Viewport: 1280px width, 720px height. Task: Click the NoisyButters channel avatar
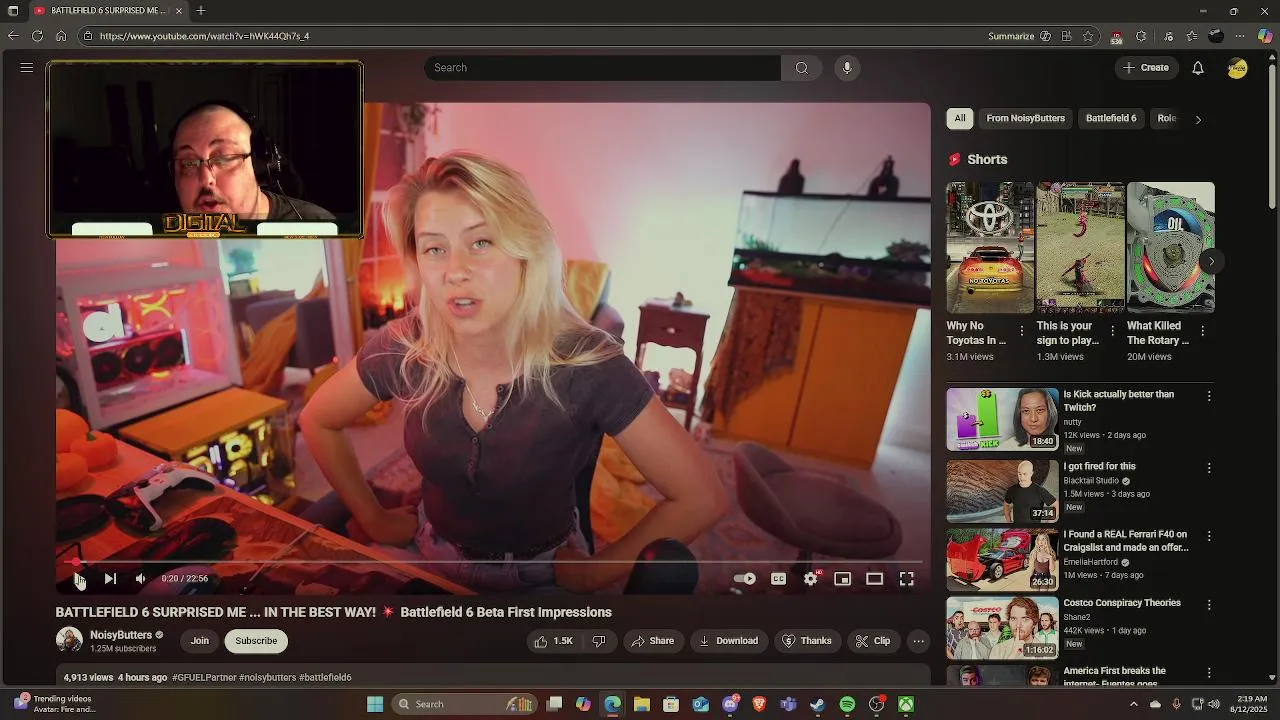[x=69, y=640]
